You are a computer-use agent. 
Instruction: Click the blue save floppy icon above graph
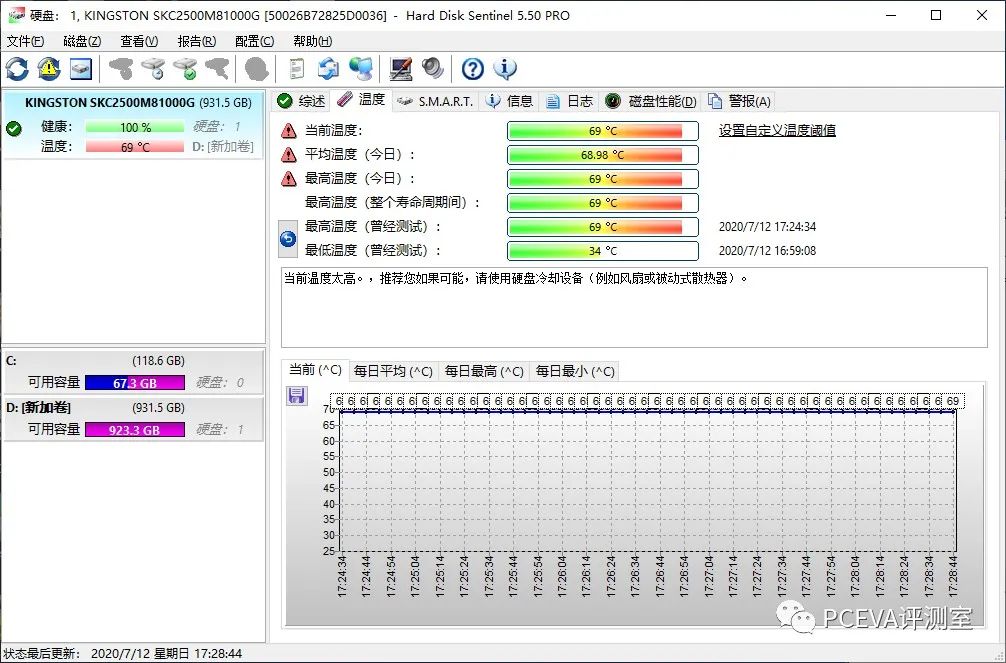(x=296, y=395)
